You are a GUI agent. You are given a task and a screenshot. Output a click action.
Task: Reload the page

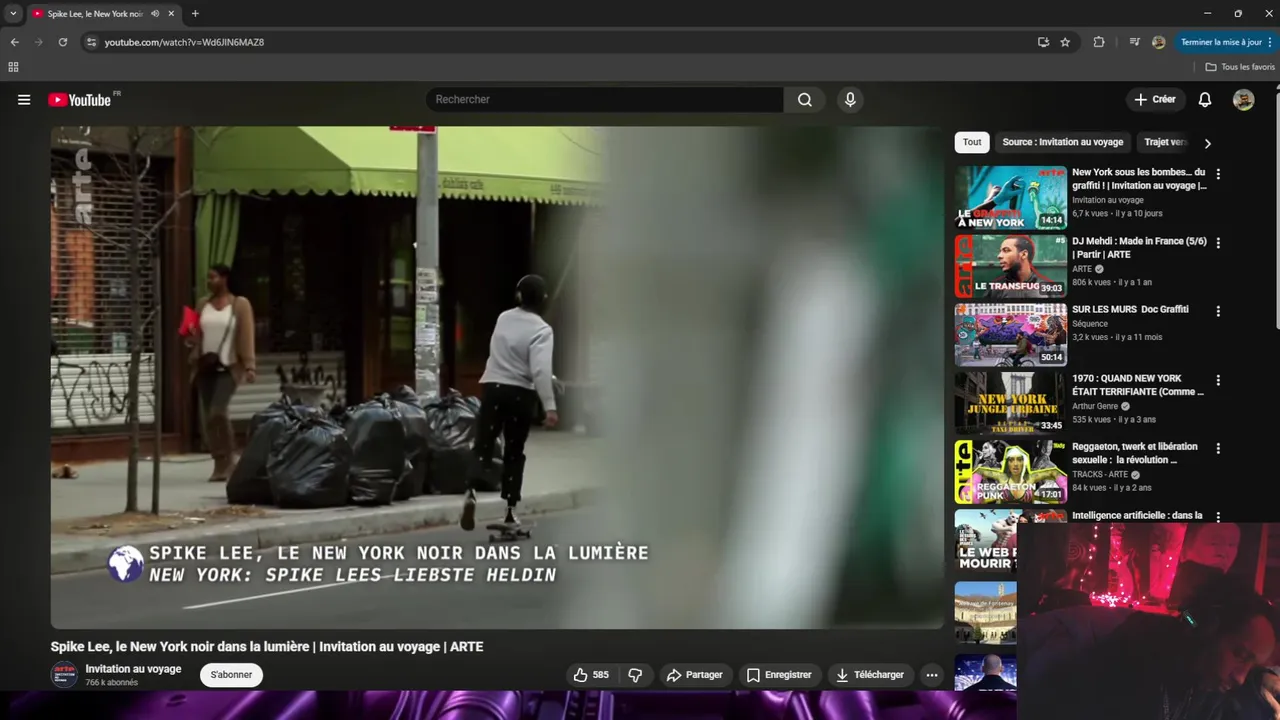point(62,42)
